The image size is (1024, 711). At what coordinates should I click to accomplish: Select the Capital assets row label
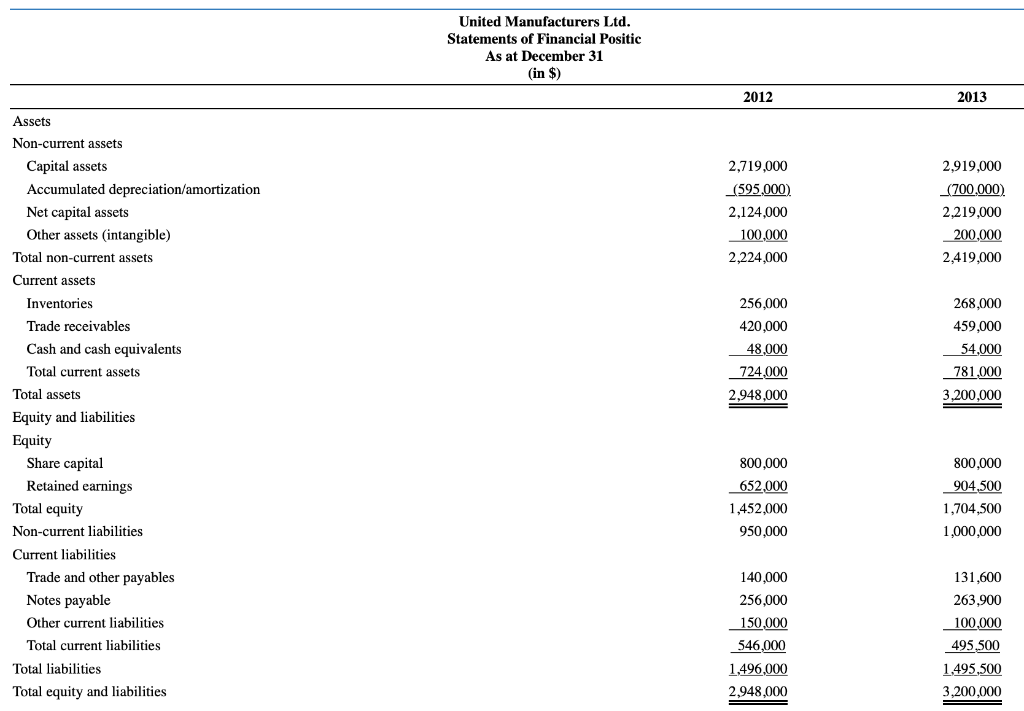click(x=67, y=166)
